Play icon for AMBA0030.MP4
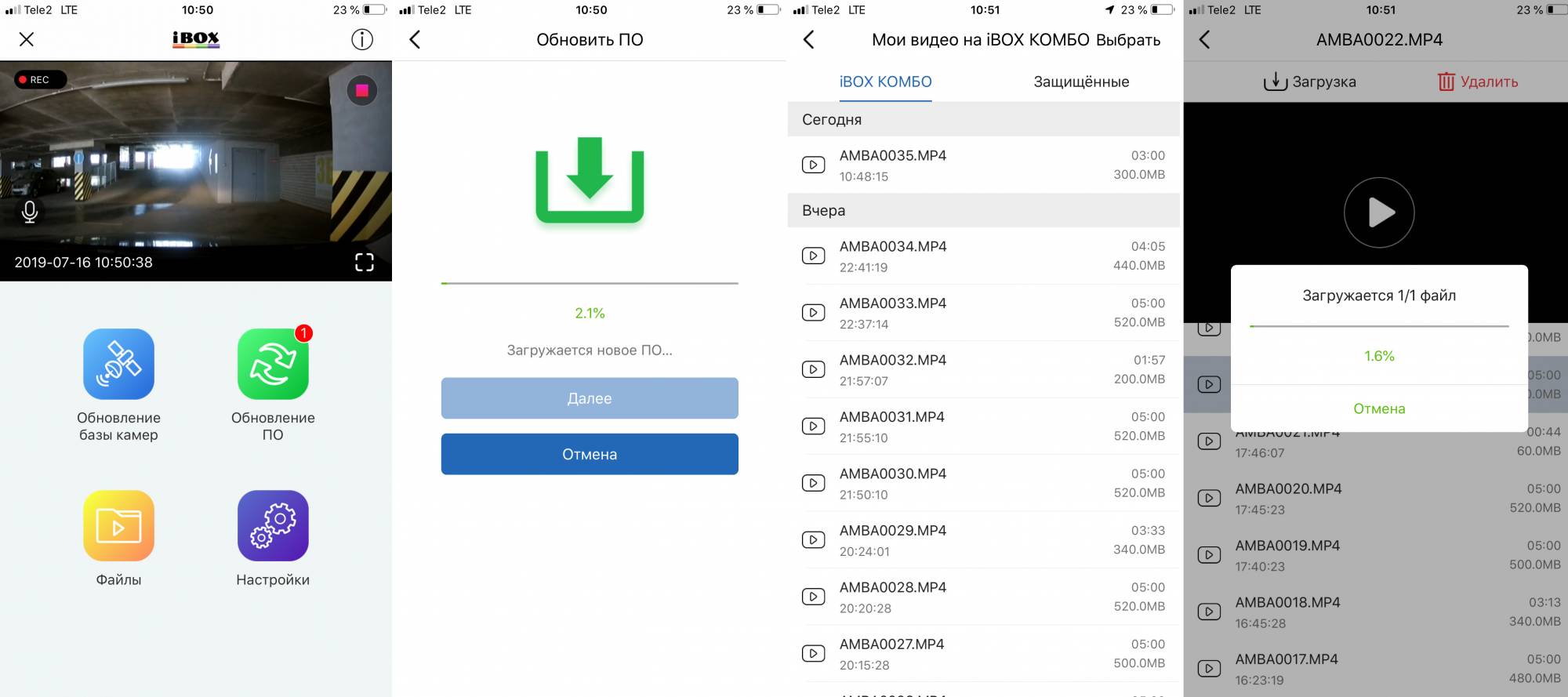1568x697 pixels. [813, 483]
